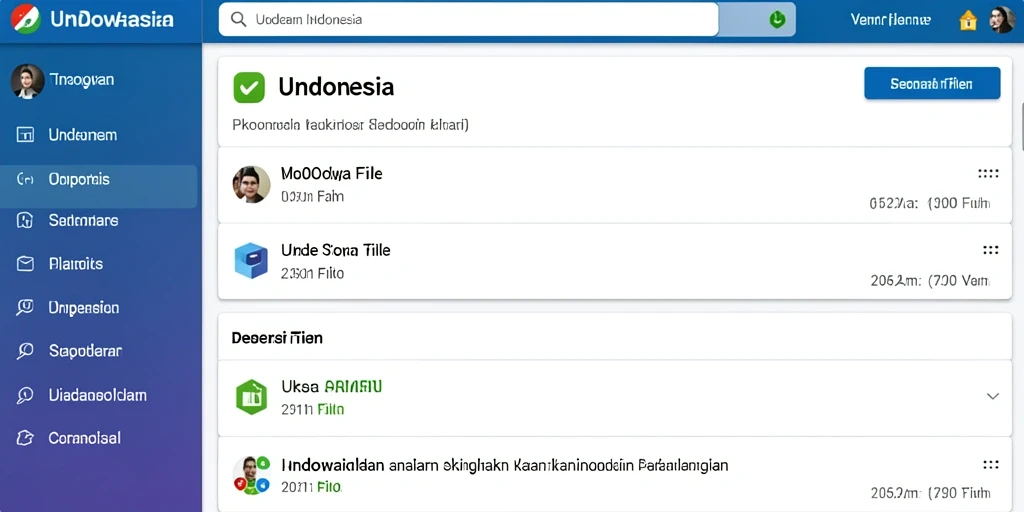Click the Ooiporais sidebar icon

coord(24,179)
